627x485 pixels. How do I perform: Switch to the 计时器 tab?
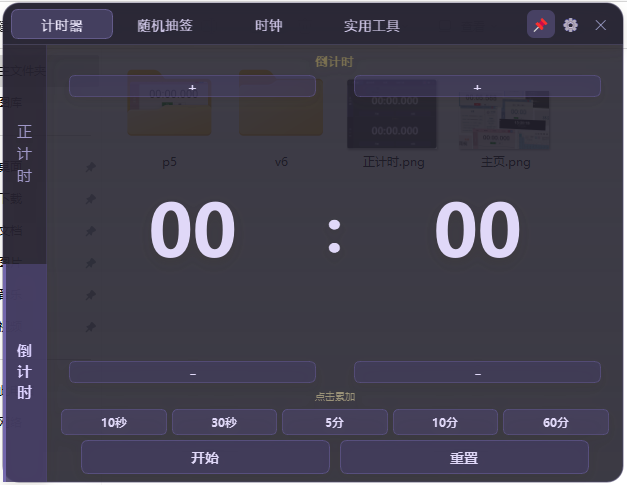click(62, 25)
